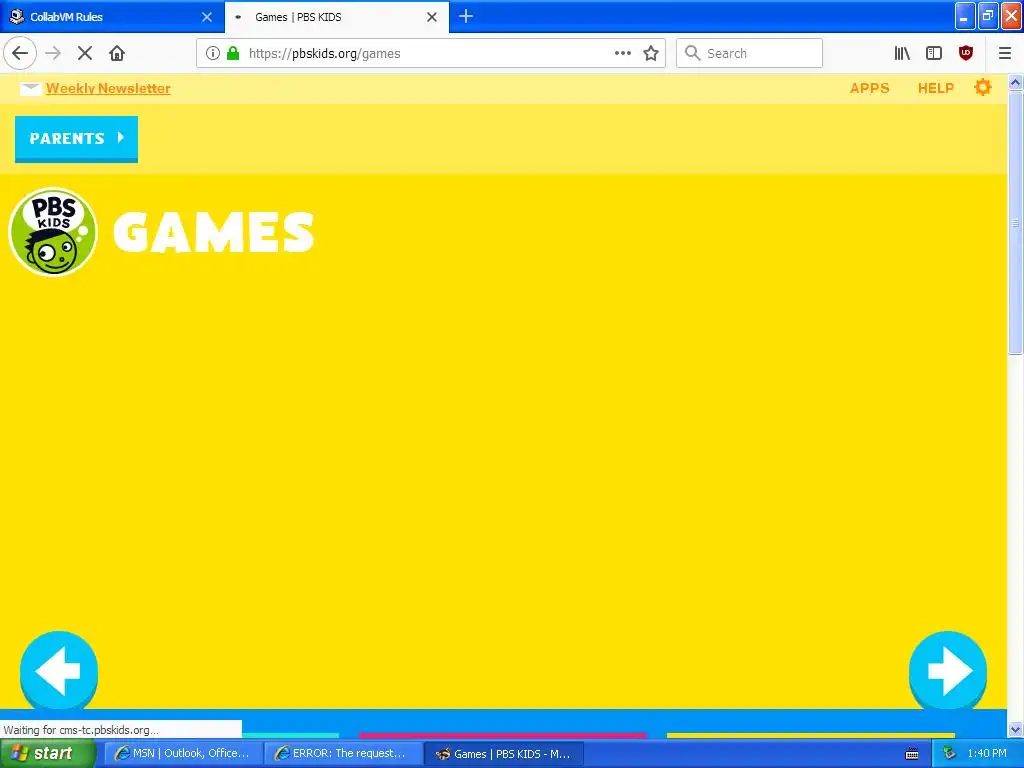Open a new tab with plus button

(466, 16)
